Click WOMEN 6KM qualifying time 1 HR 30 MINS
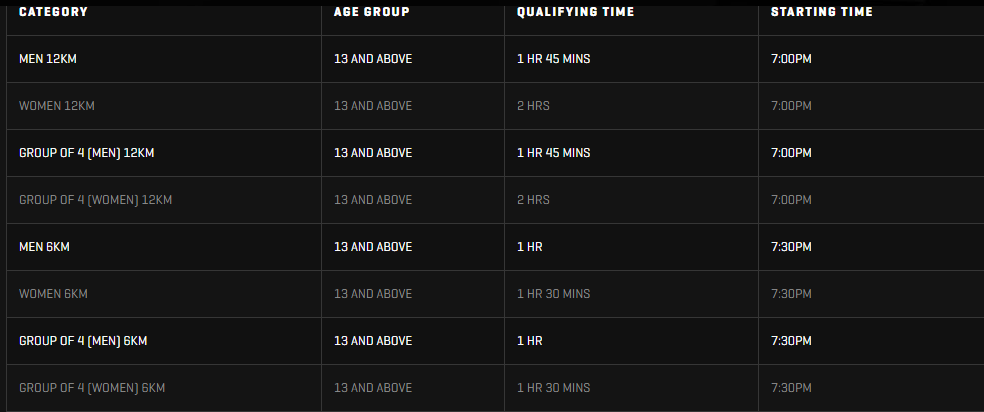 point(554,294)
